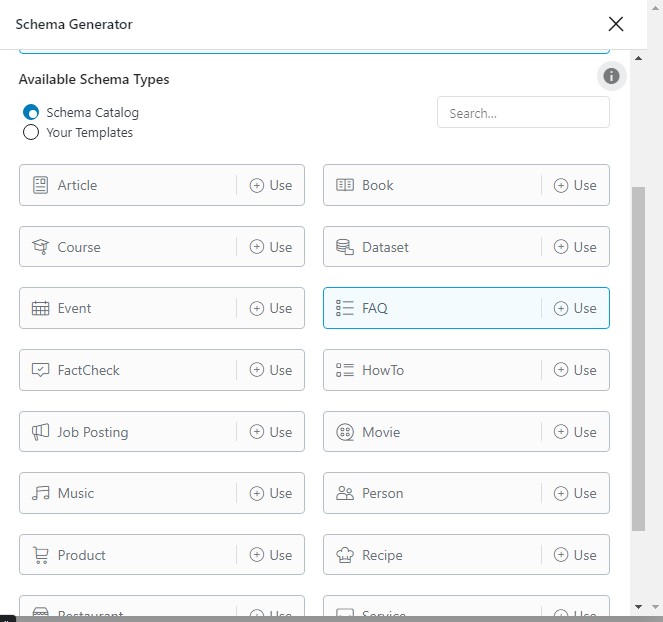Click the dialog scrollbar up arrow
This screenshot has height=622, width=663.
pos(638,58)
